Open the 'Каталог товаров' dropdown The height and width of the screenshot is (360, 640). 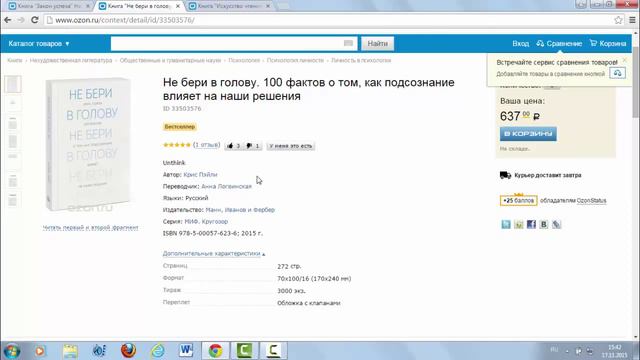[39, 44]
